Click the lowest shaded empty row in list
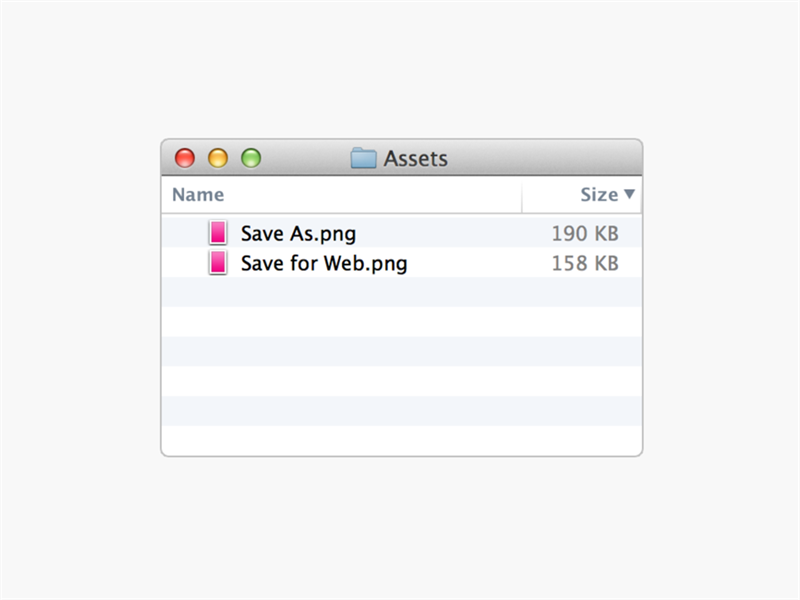This screenshot has width=800, height=600. coord(402,411)
